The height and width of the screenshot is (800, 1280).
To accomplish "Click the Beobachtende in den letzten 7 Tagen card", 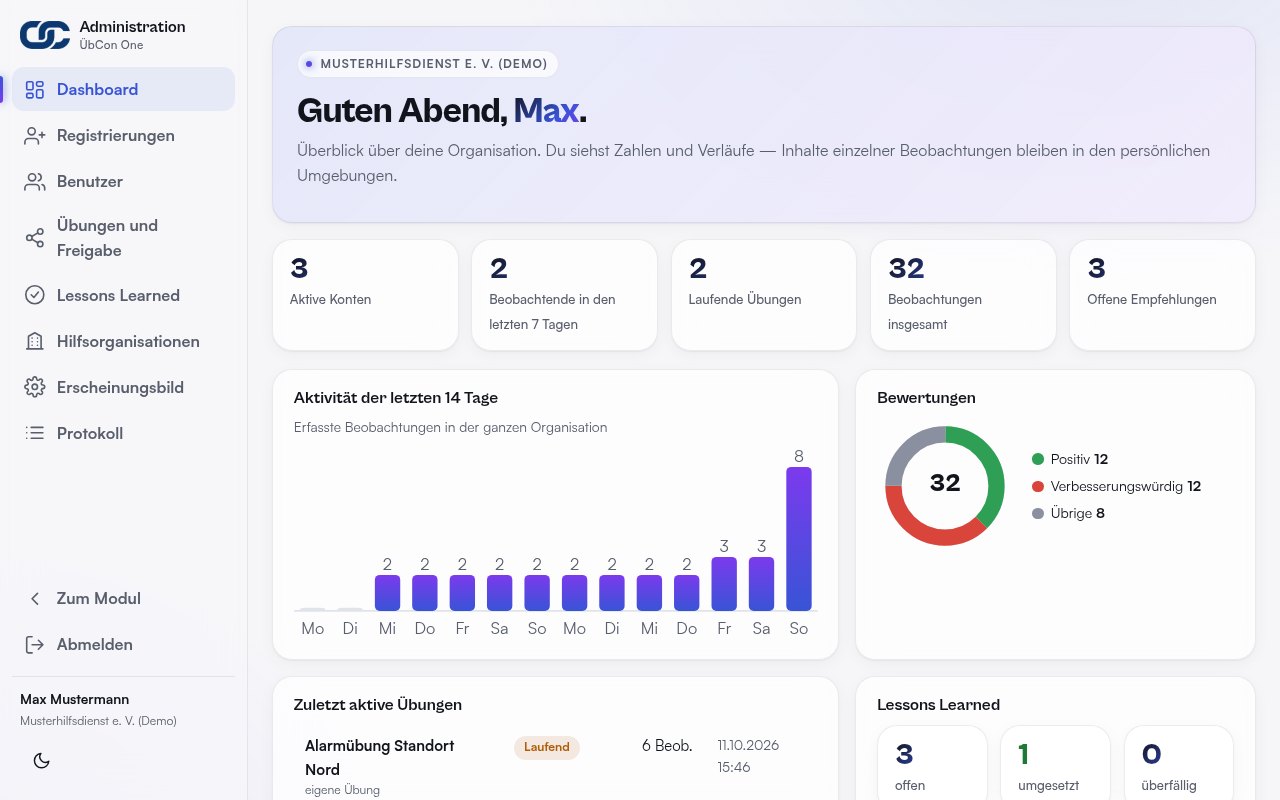I will tap(564, 295).
